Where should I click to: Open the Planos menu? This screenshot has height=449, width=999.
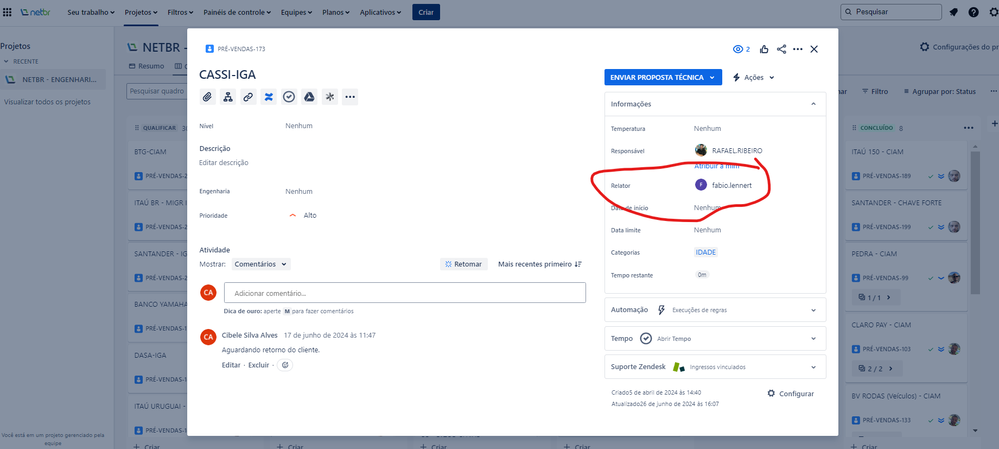pyautogui.click(x=336, y=12)
